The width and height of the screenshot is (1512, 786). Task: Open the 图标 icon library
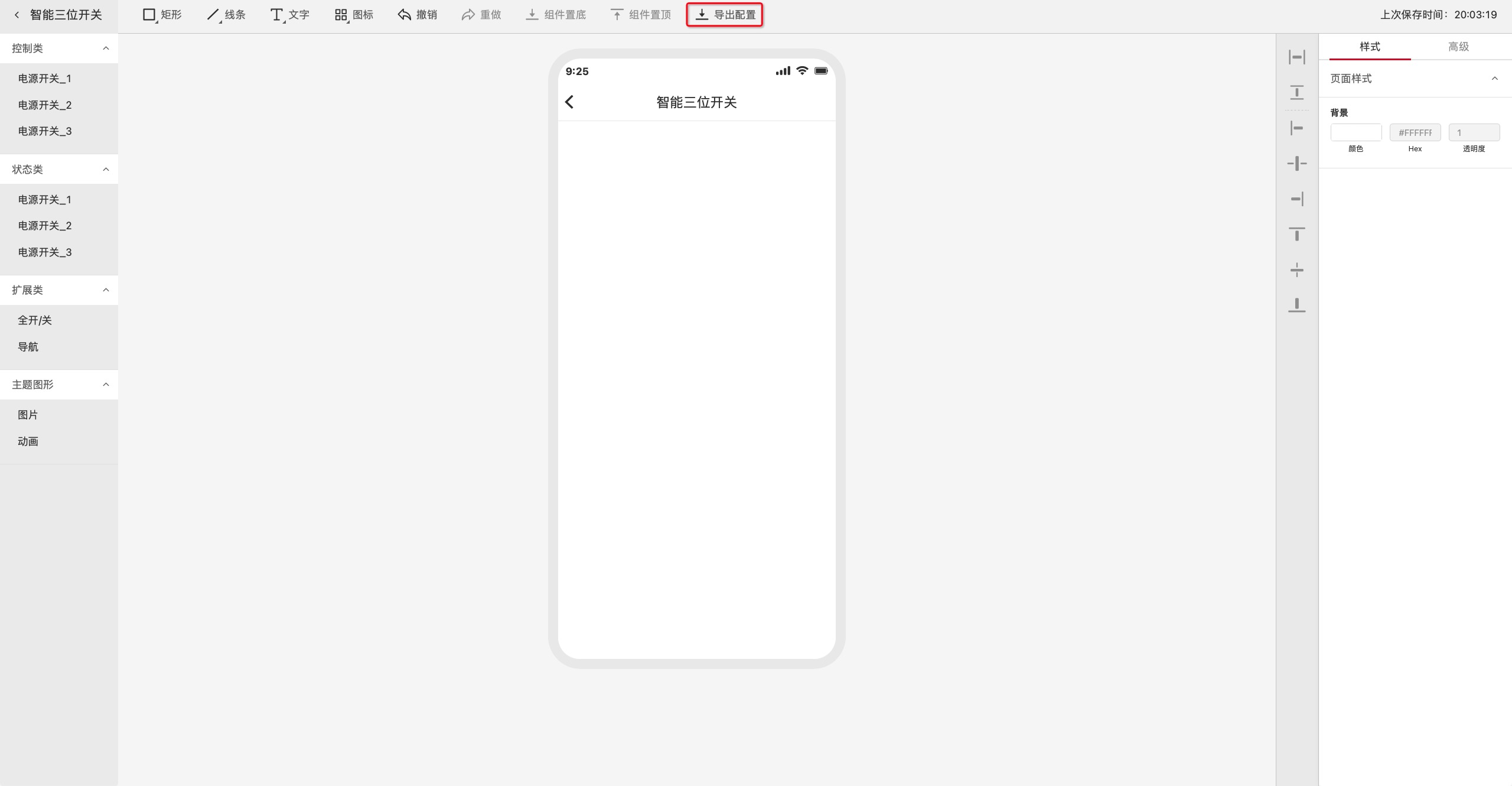(354, 15)
